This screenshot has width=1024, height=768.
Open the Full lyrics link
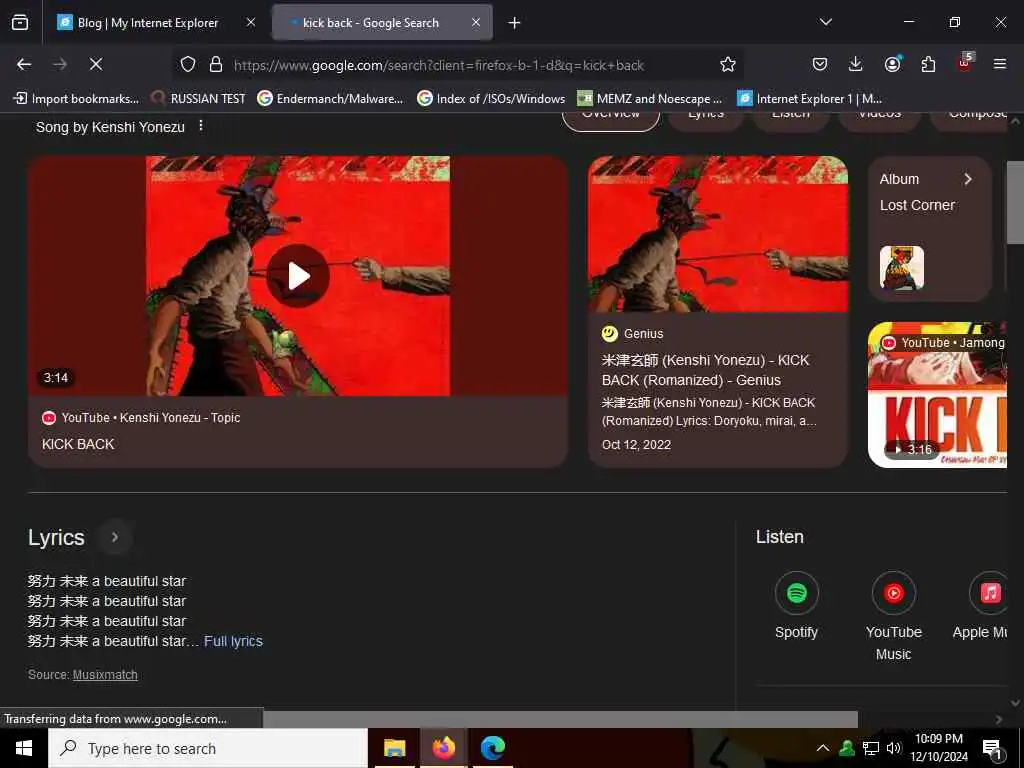(x=233, y=641)
